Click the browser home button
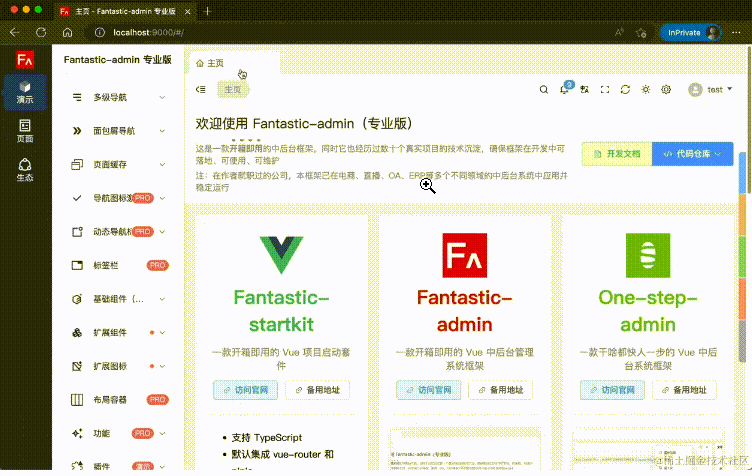The image size is (752, 476). pos(68,33)
